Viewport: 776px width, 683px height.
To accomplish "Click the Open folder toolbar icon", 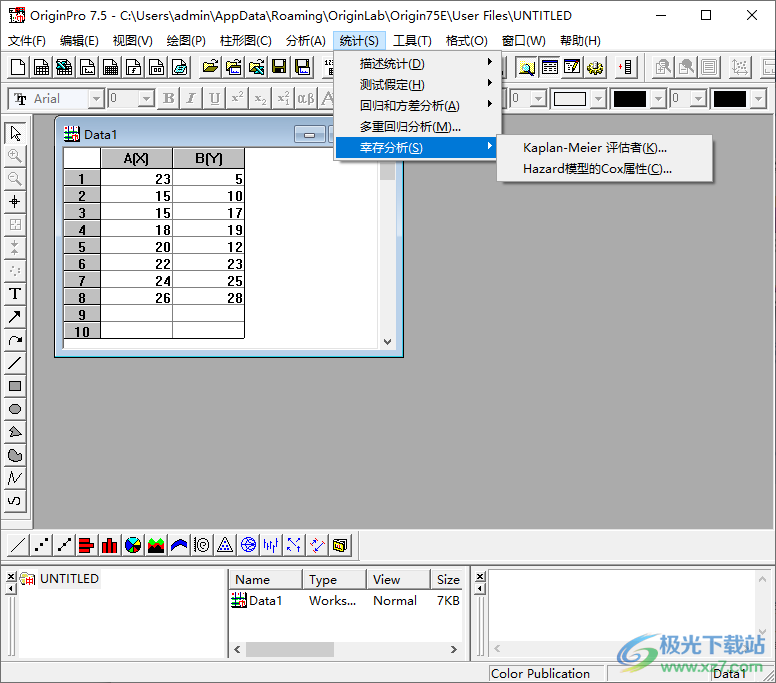I will [x=210, y=67].
